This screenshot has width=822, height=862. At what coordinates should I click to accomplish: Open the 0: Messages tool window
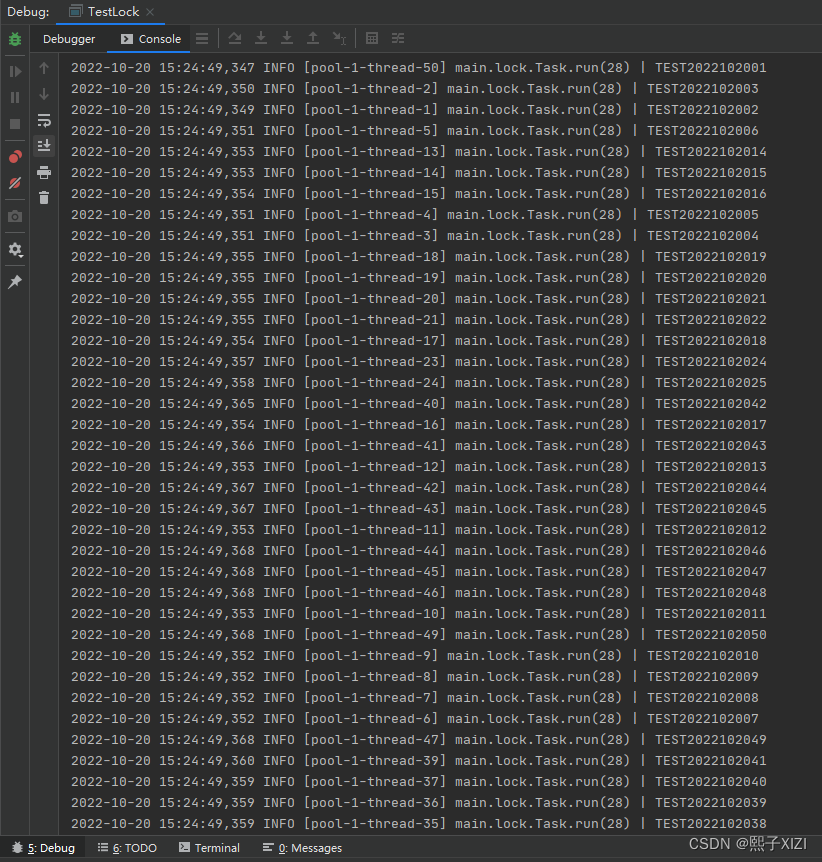pyautogui.click(x=302, y=848)
